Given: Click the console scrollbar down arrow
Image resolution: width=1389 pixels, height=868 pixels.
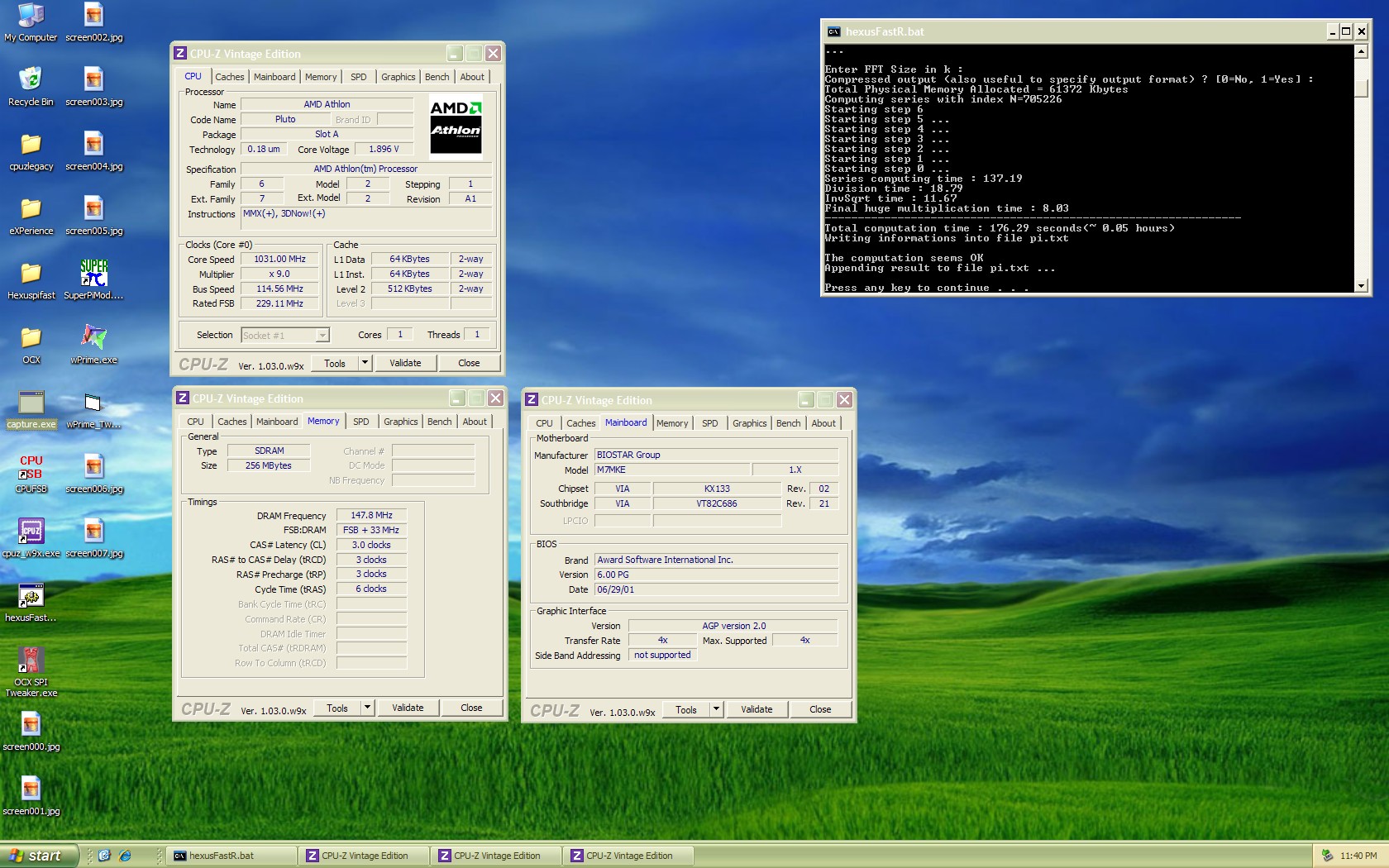Looking at the screenshot, I should point(1361,285).
